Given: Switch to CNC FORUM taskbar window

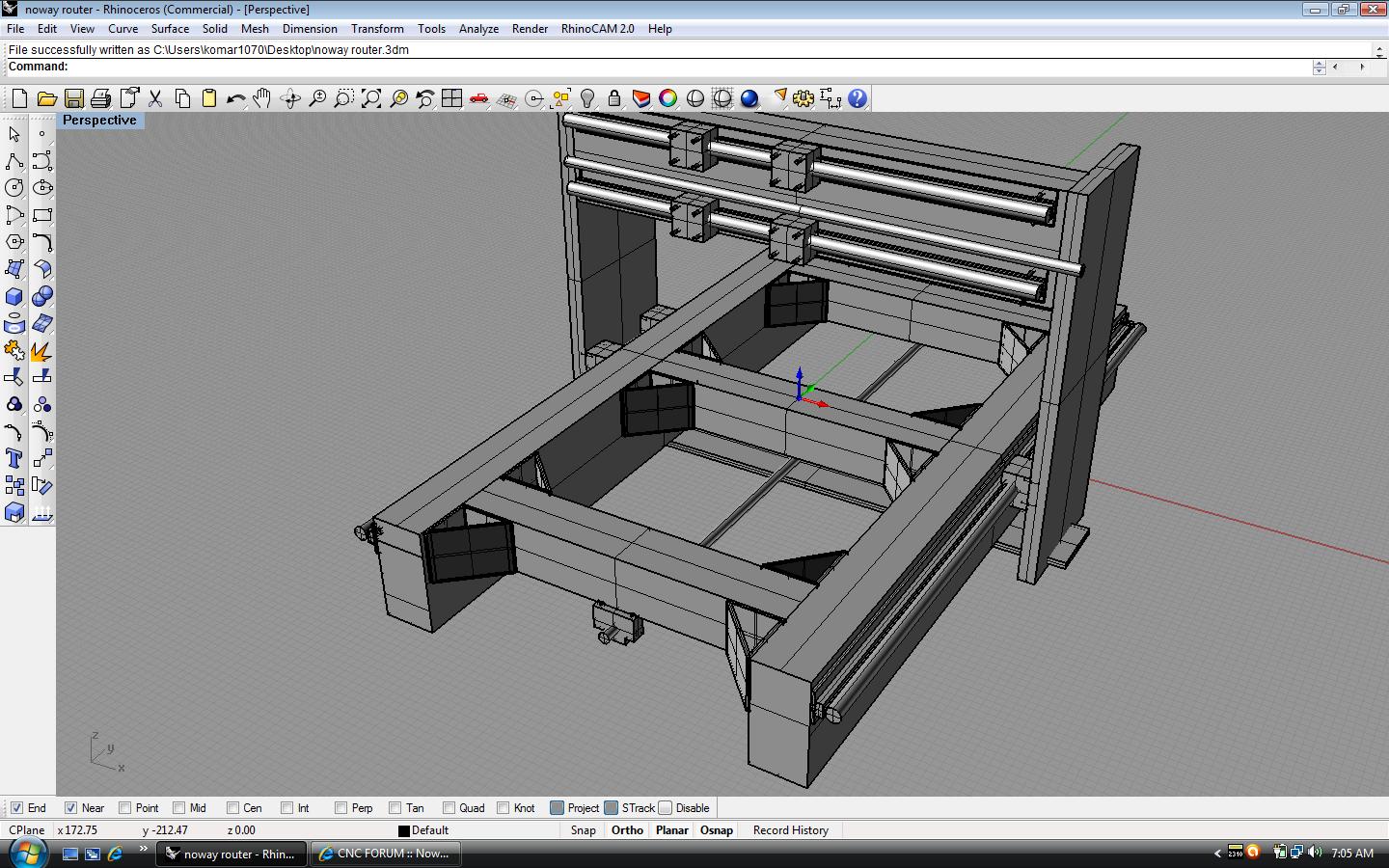Looking at the screenshot, I should pyautogui.click(x=385, y=854).
